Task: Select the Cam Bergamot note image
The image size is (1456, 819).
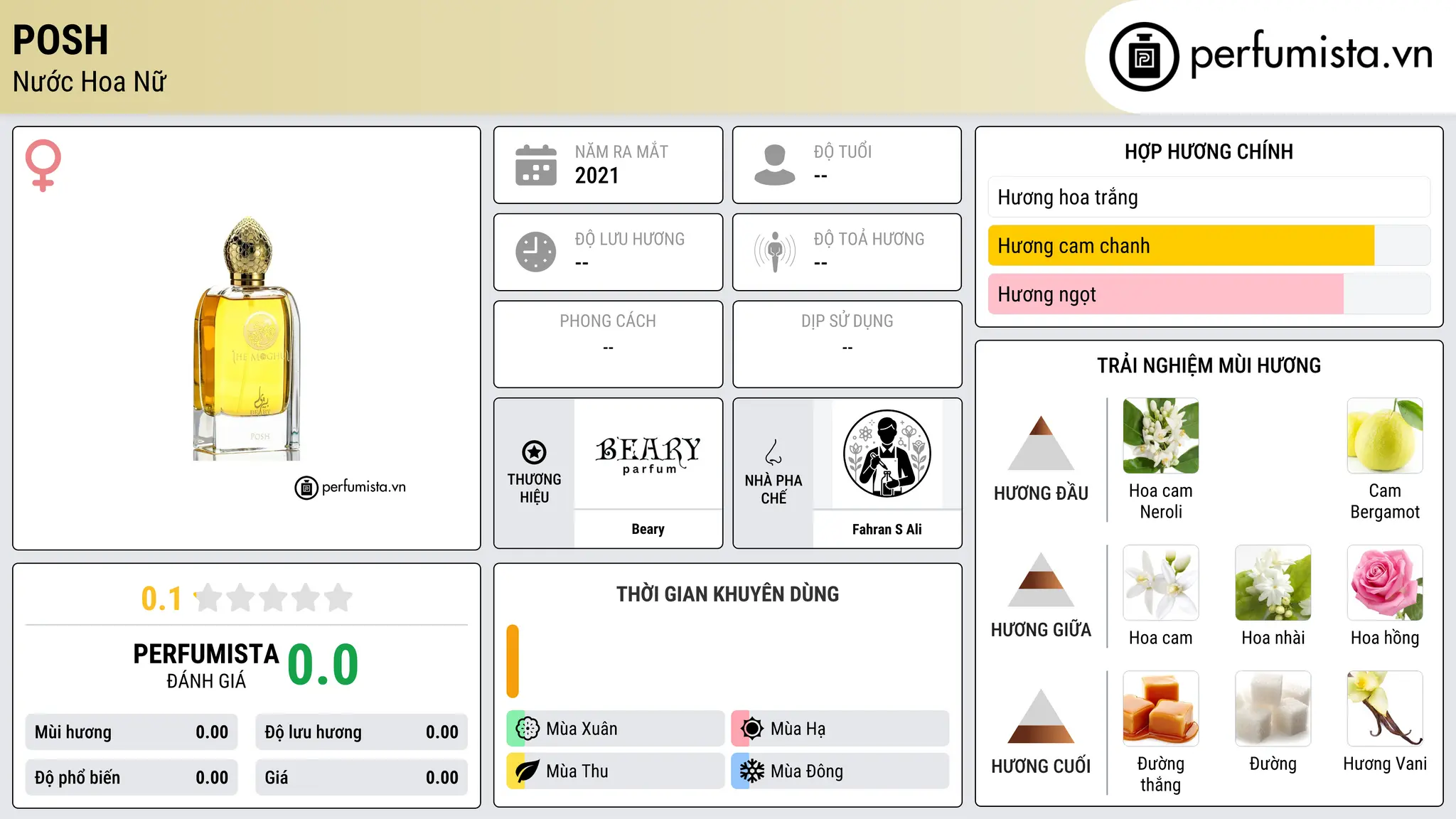Action: (x=1385, y=436)
